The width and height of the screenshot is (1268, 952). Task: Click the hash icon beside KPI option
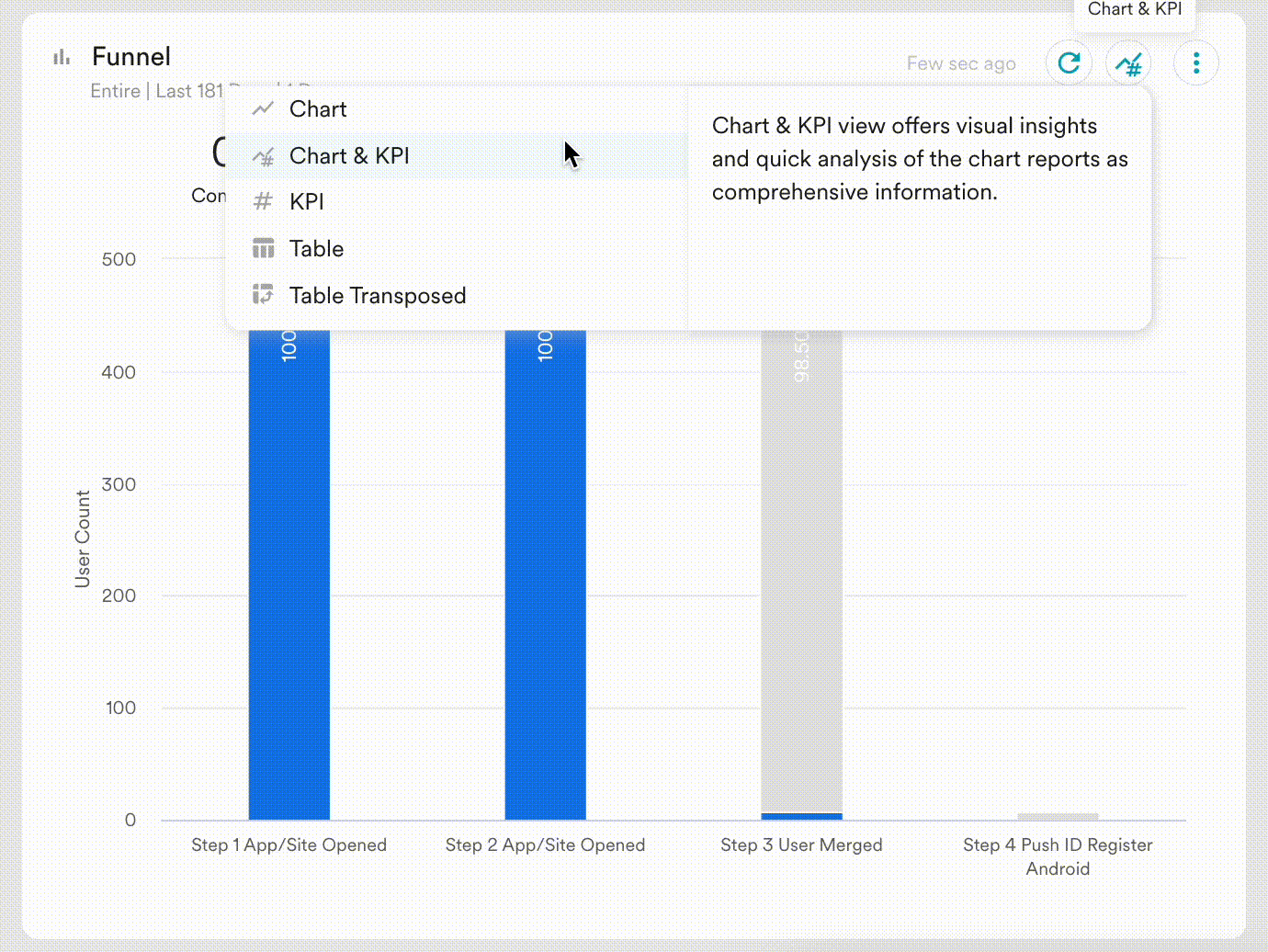(263, 201)
